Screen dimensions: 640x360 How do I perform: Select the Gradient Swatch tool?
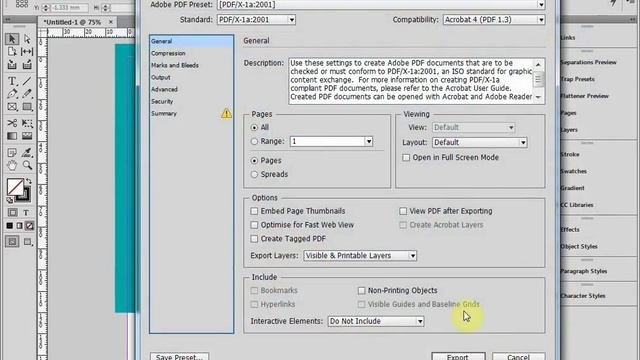(x=12, y=136)
